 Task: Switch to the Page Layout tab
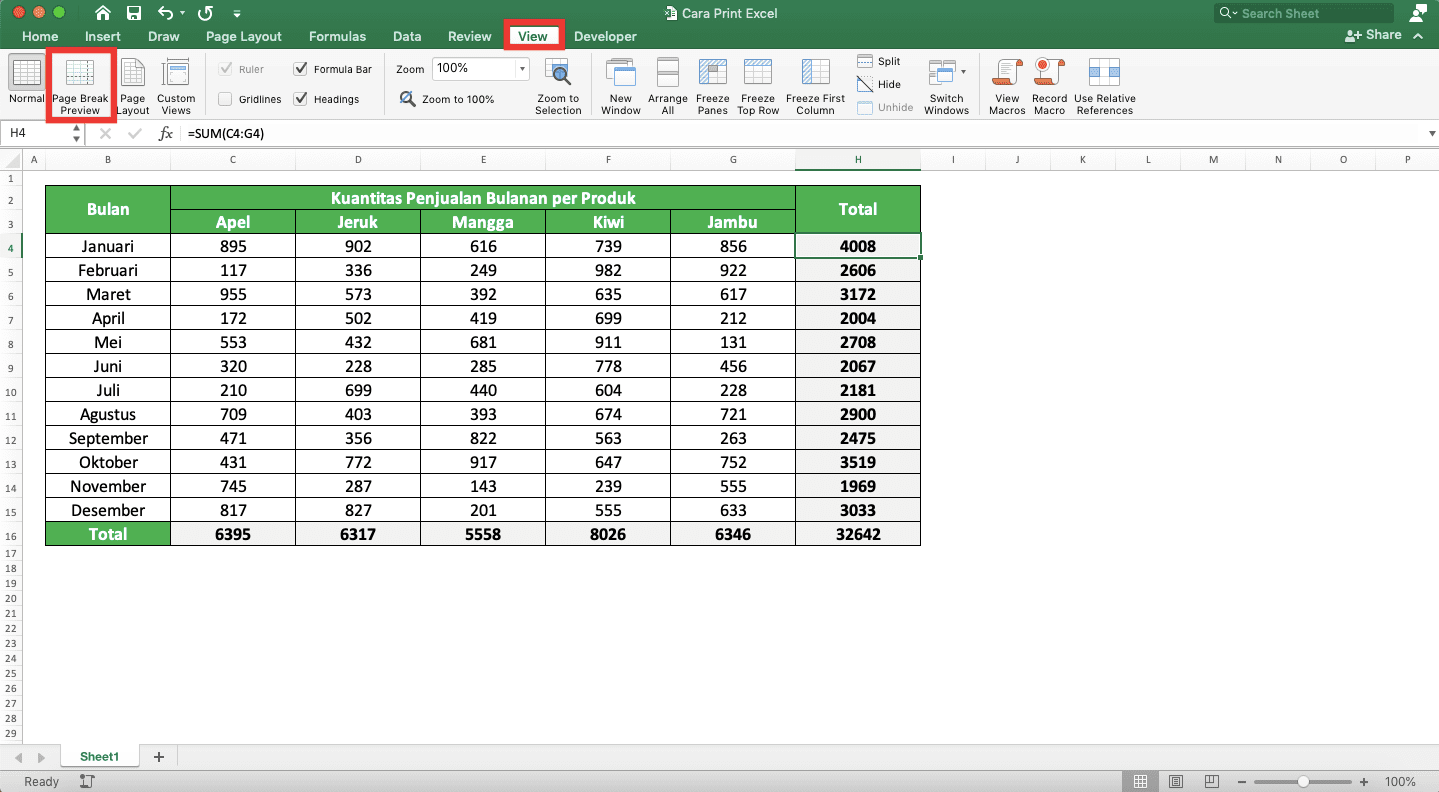click(x=244, y=36)
